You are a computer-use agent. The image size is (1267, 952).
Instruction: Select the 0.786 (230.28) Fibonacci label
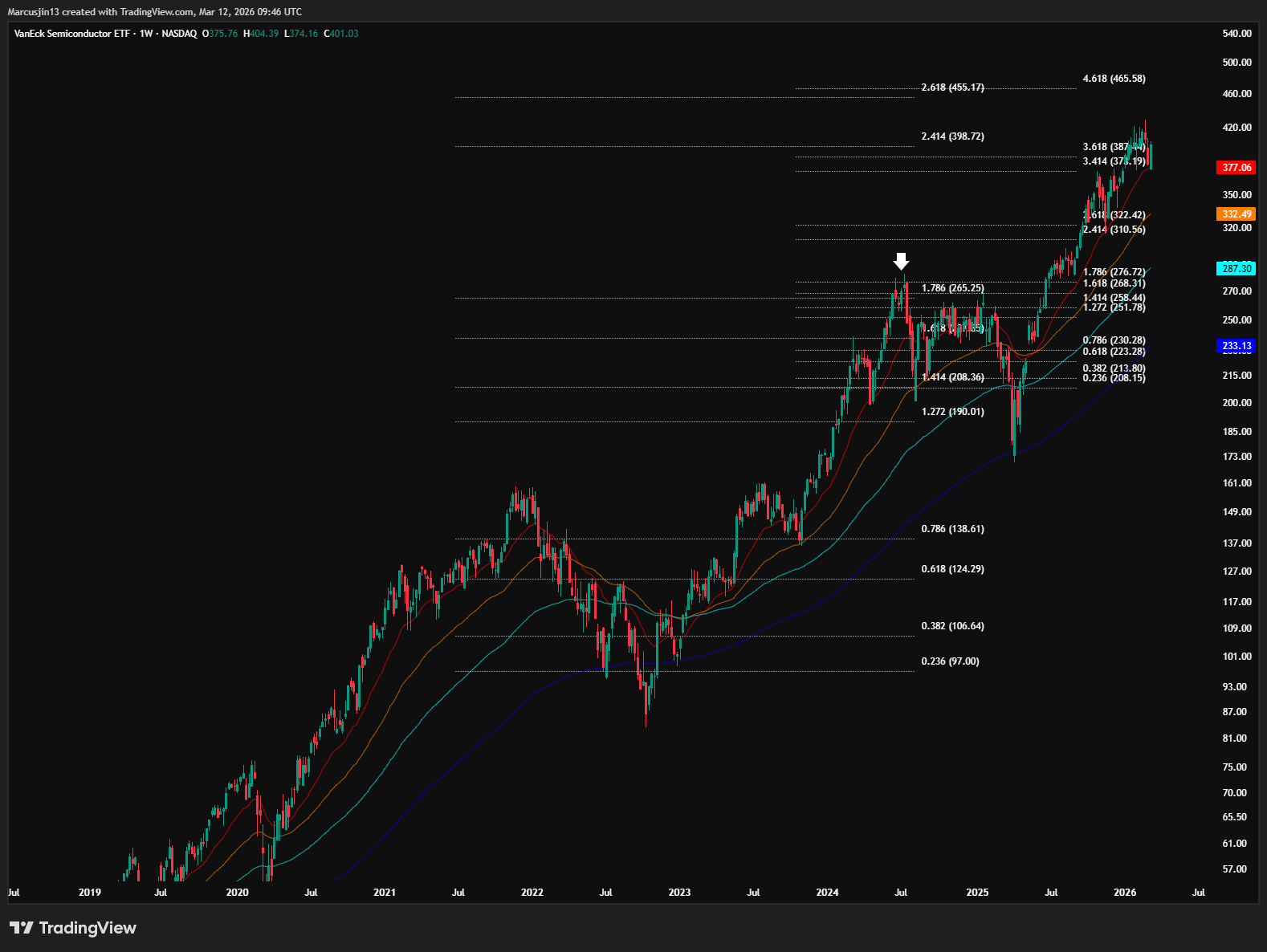[x=1114, y=340]
